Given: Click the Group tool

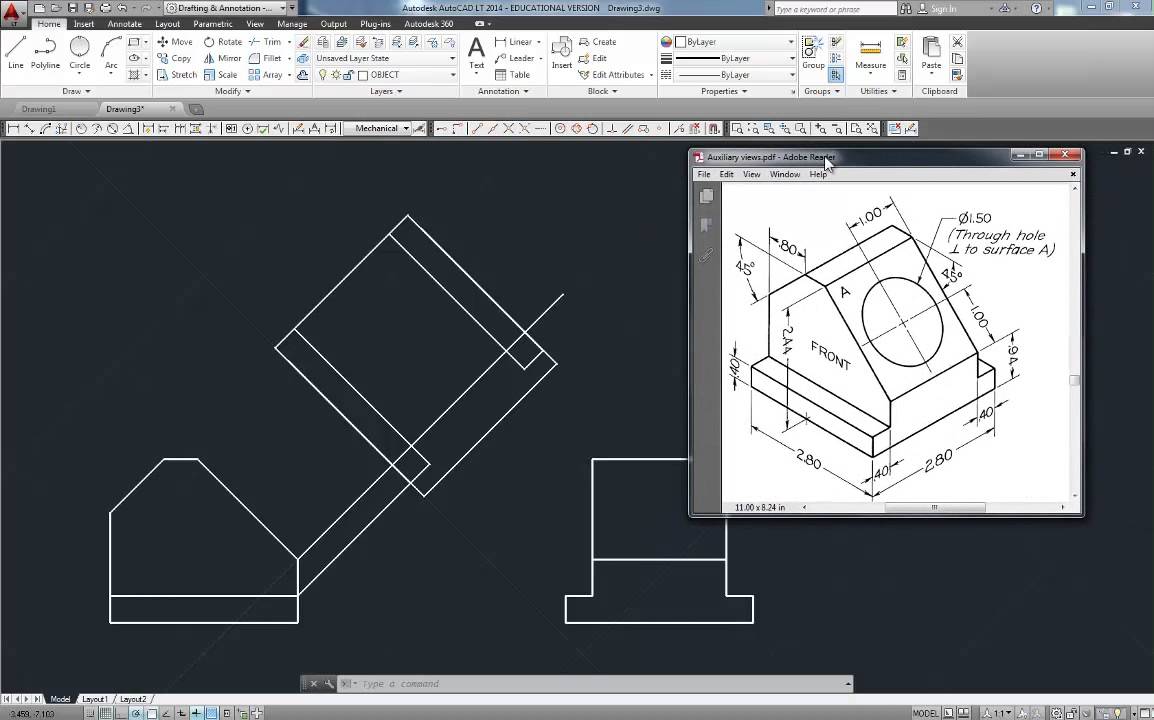Looking at the screenshot, I should click(x=813, y=52).
